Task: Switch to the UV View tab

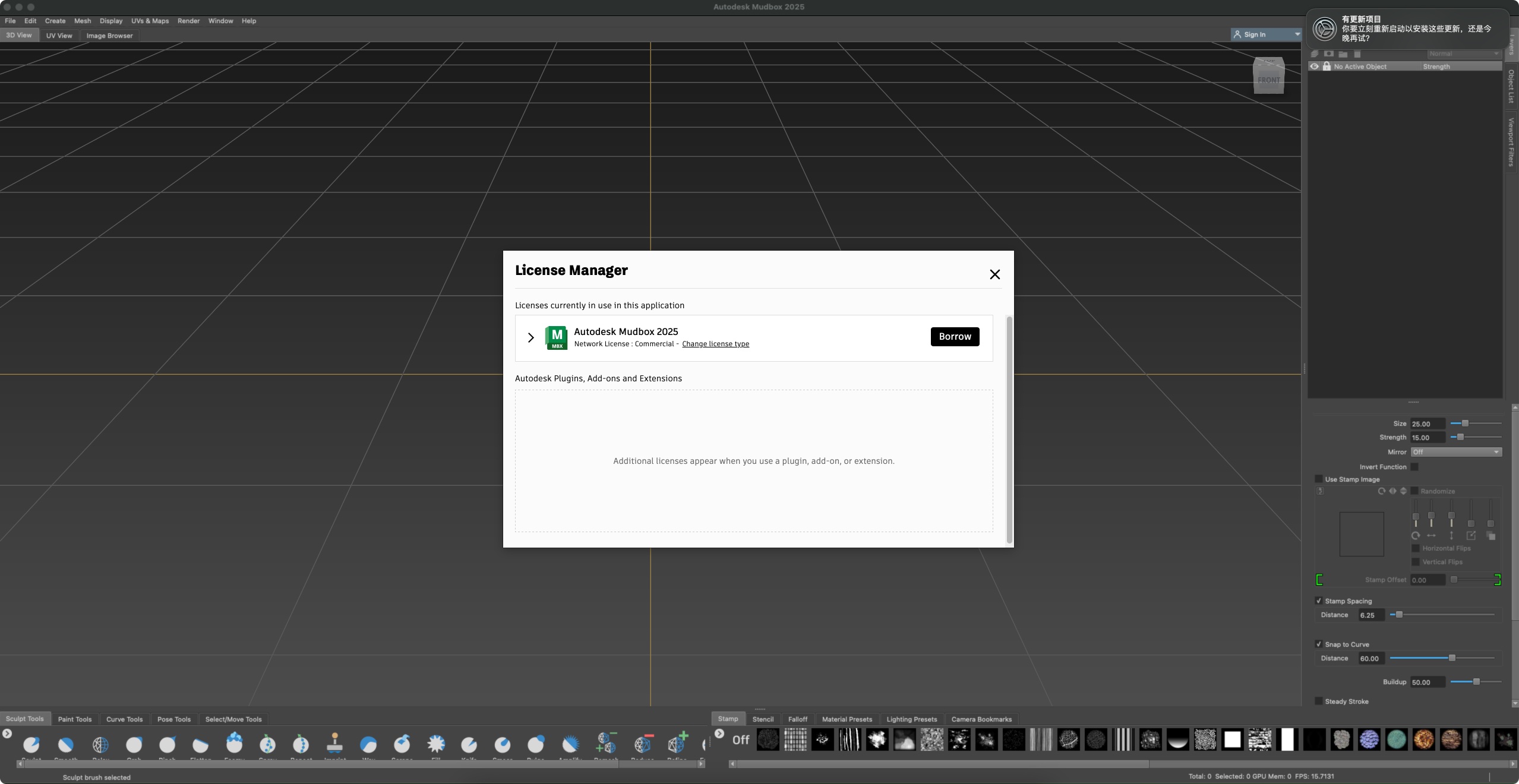Action: pos(58,35)
